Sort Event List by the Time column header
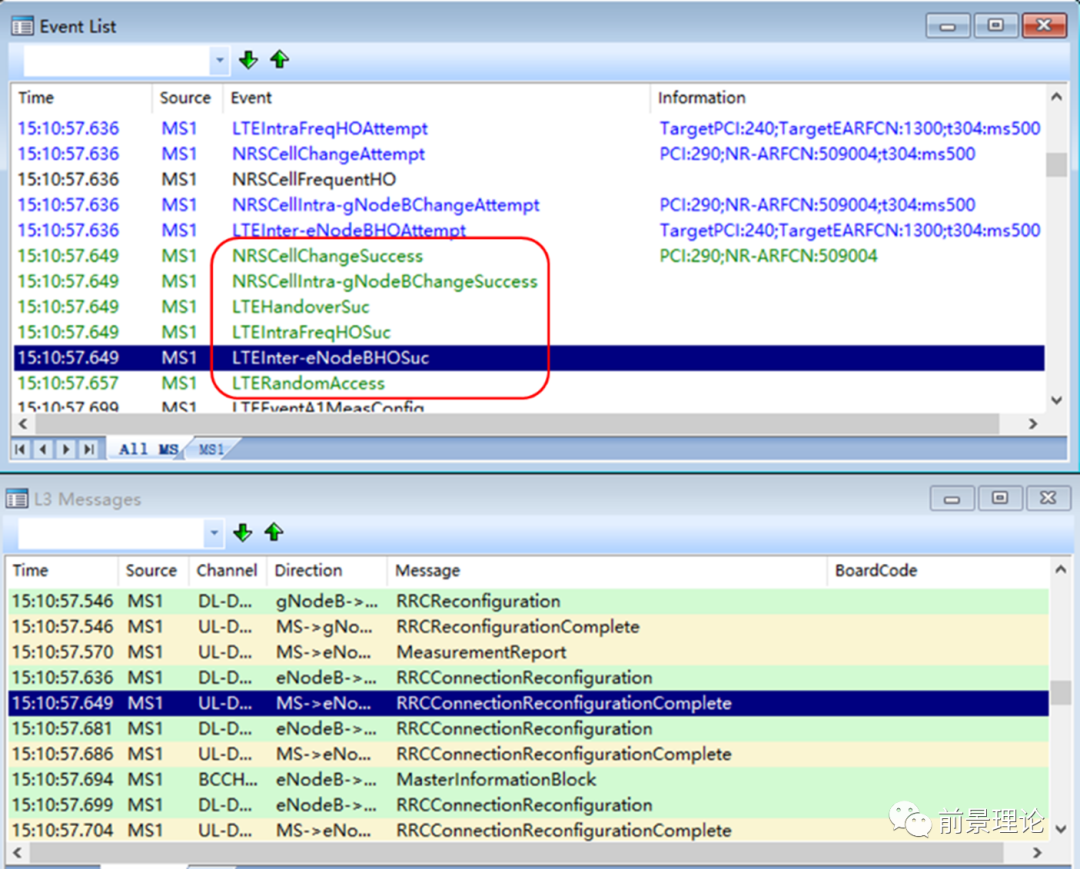Viewport: 1080px width, 869px height. pyautogui.click(x=81, y=98)
